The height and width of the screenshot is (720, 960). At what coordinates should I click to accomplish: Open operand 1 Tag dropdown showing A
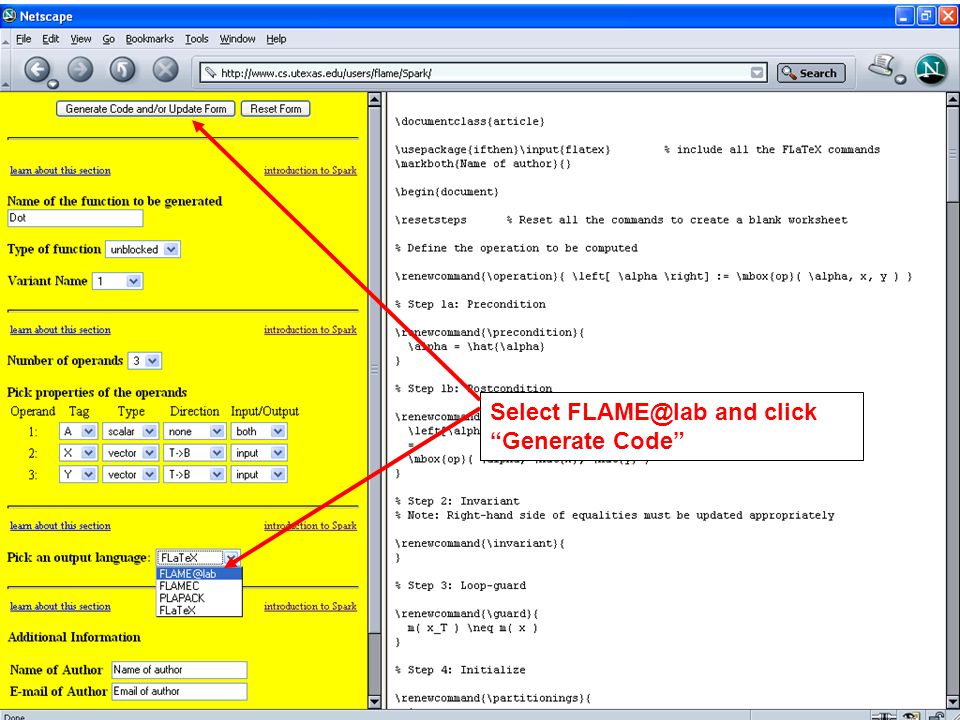coord(78,431)
